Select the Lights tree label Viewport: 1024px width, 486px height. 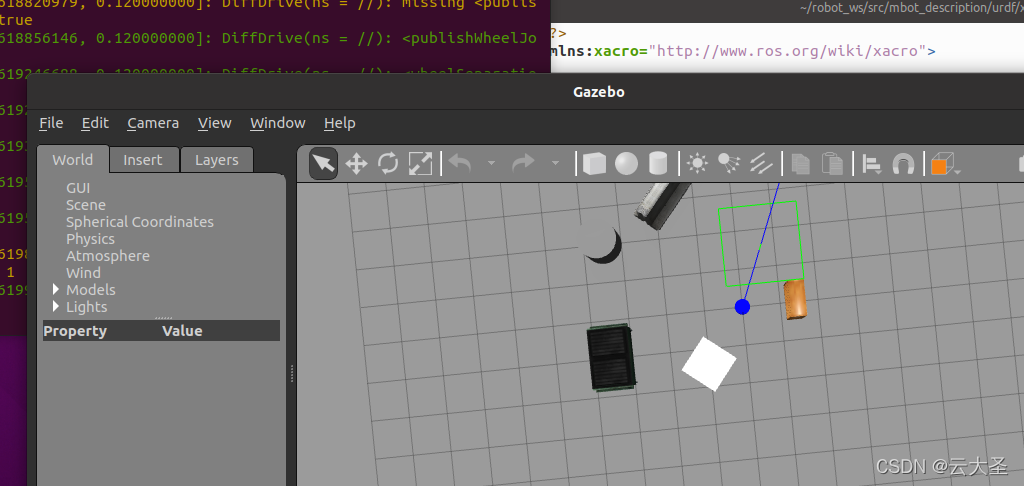click(86, 307)
